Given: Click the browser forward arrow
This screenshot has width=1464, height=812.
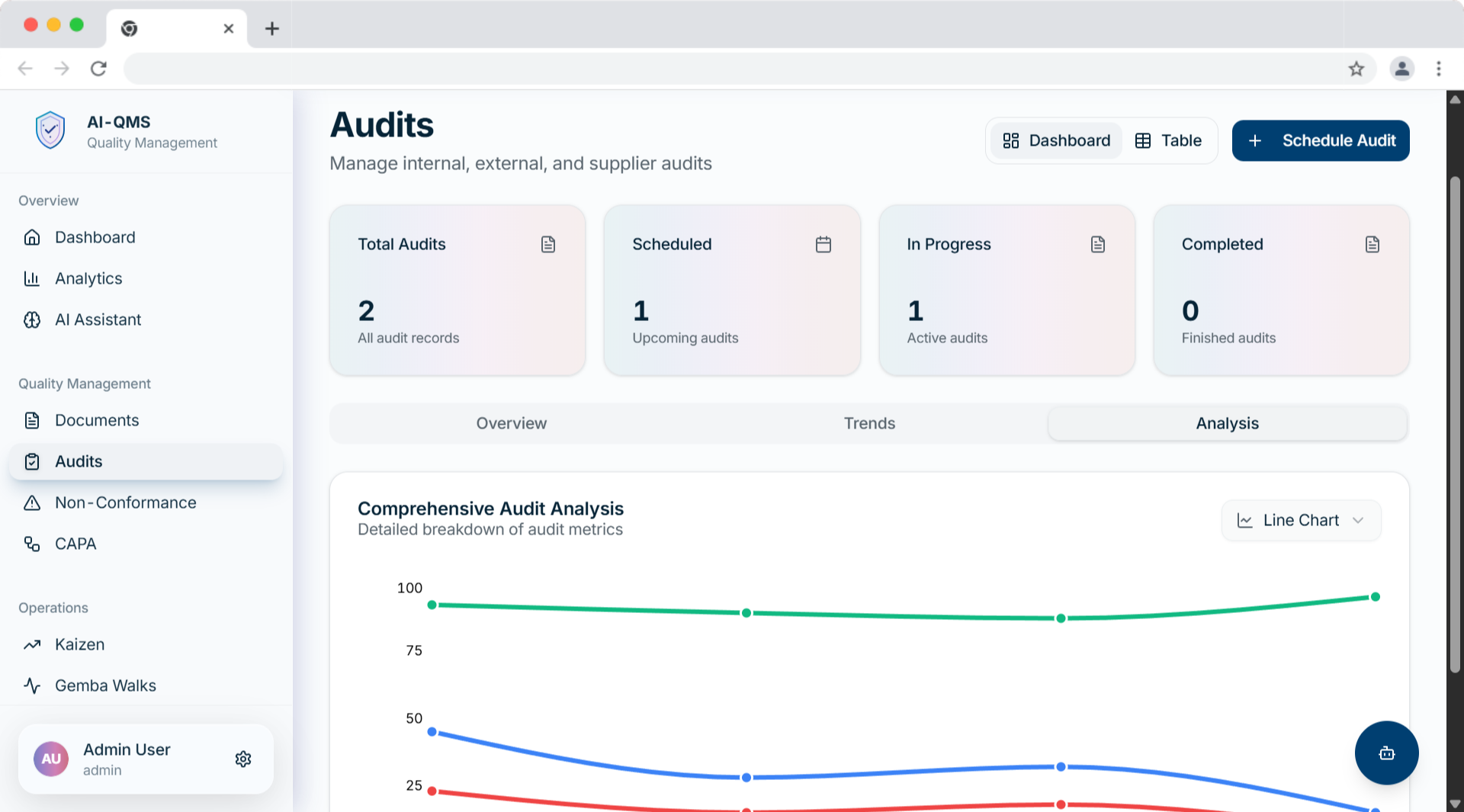Looking at the screenshot, I should click(x=62, y=69).
